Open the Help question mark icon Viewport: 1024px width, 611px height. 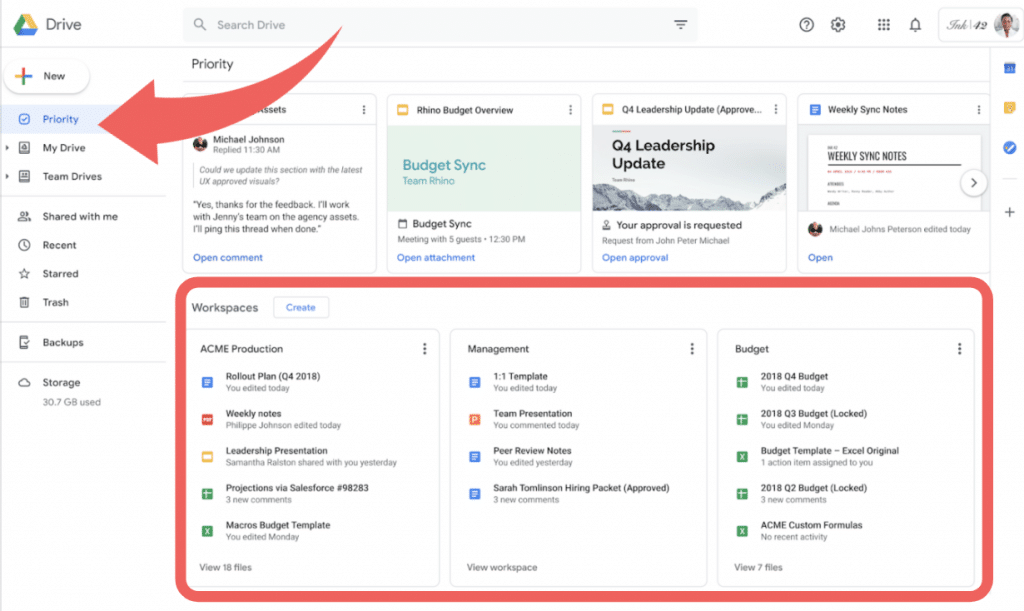click(806, 25)
